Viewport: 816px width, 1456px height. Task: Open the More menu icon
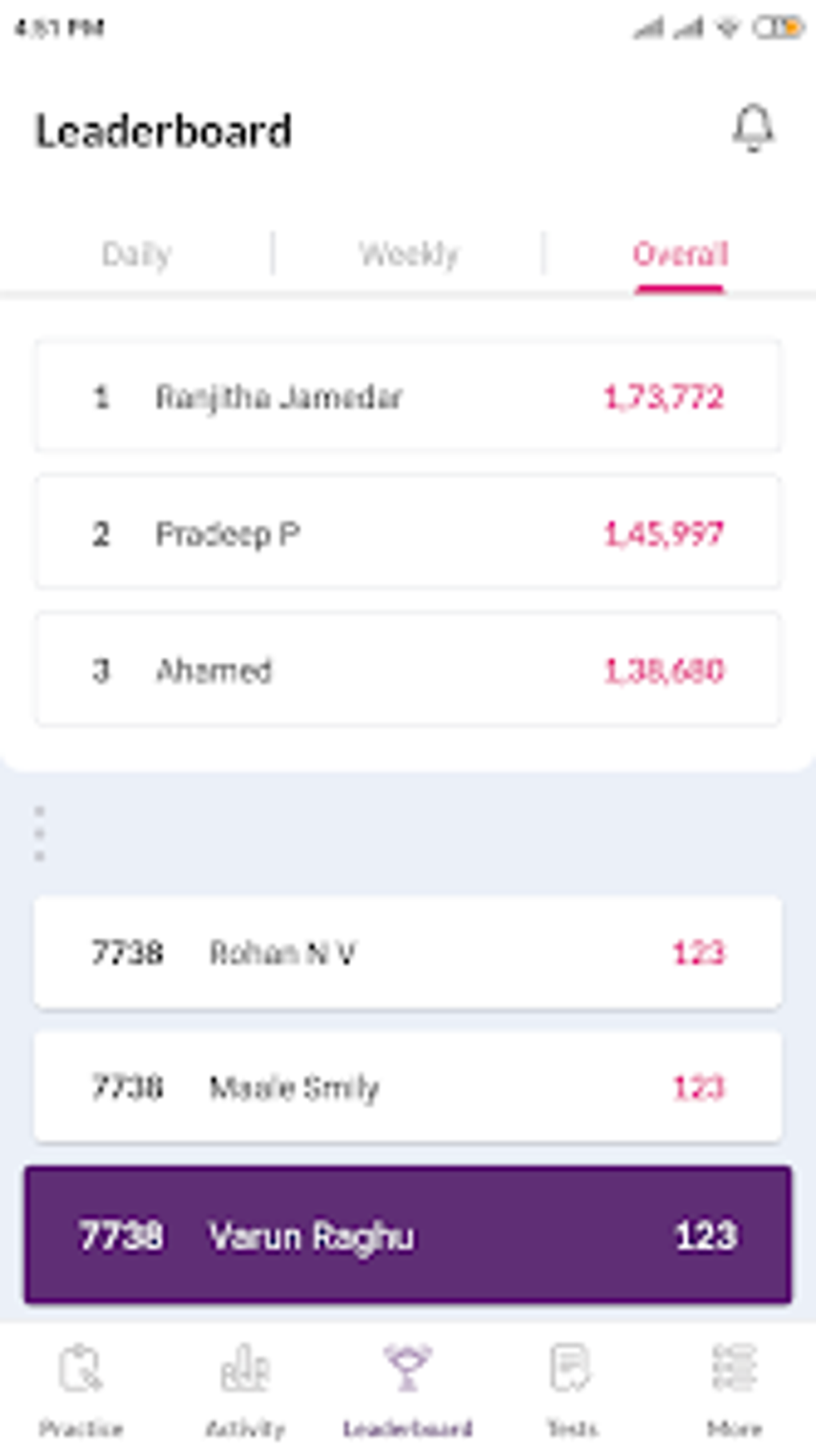tap(734, 1368)
